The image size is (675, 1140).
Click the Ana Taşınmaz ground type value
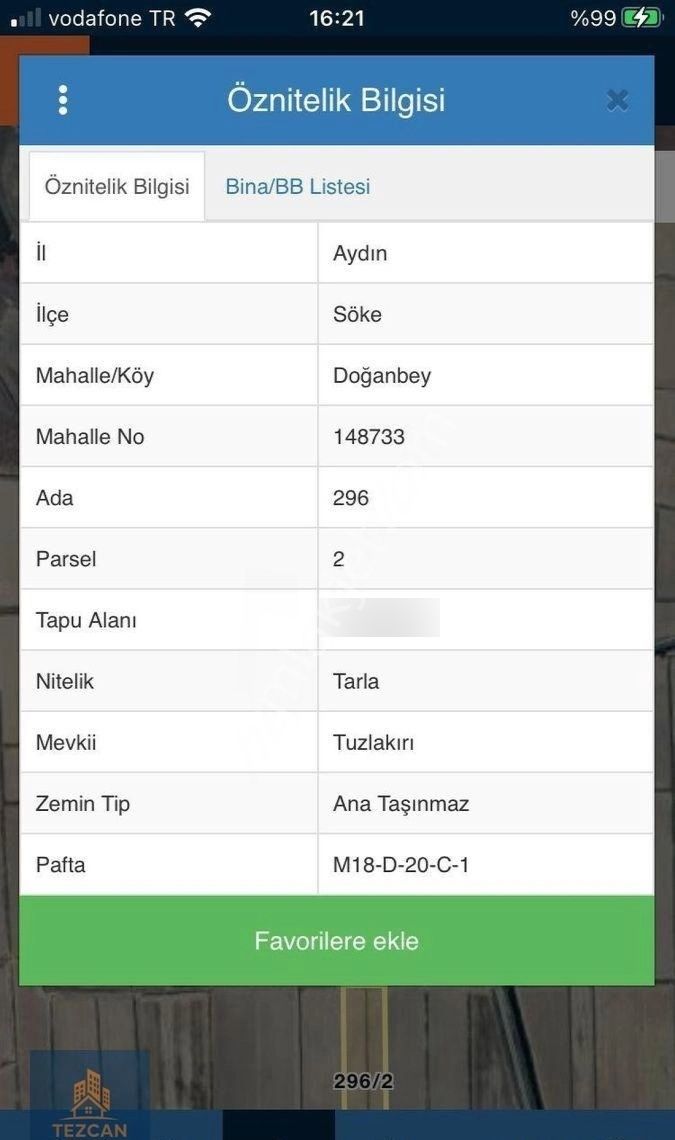coord(401,804)
